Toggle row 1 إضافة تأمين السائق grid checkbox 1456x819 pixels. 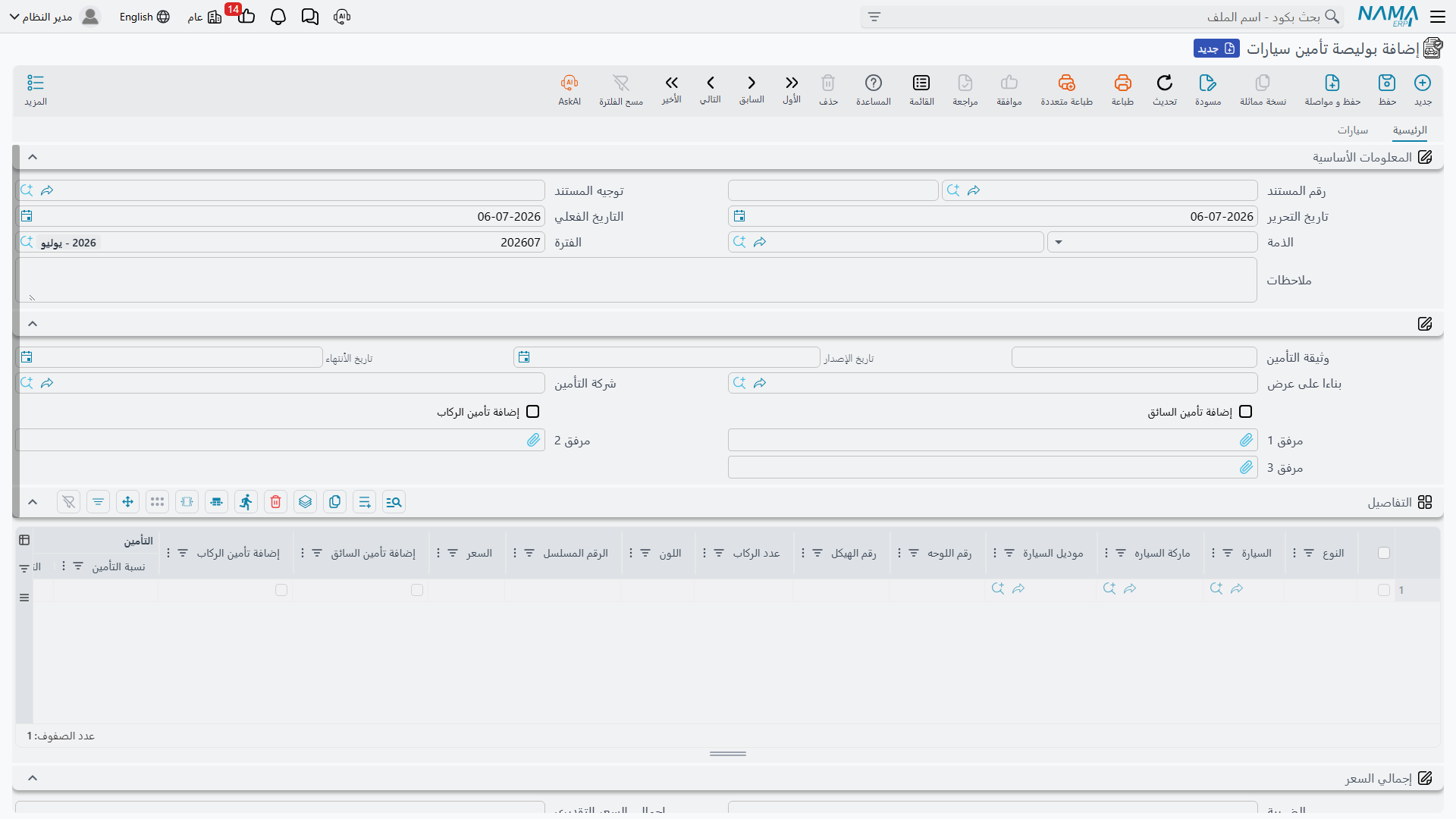417,590
